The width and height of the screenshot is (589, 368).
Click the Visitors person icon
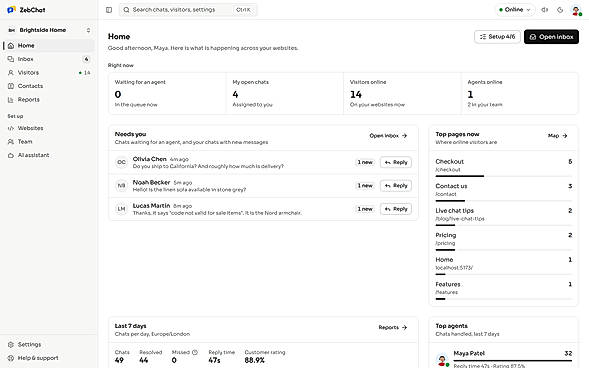click(x=11, y=72)
